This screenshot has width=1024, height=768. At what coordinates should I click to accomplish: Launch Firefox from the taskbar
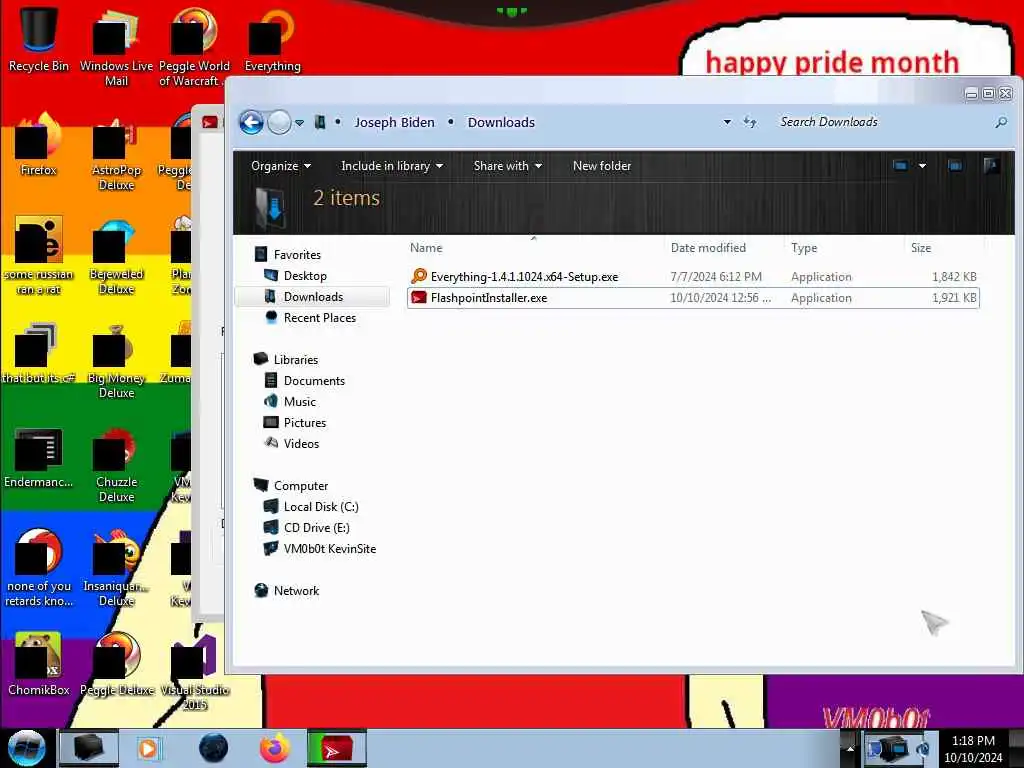click(274, 748)
